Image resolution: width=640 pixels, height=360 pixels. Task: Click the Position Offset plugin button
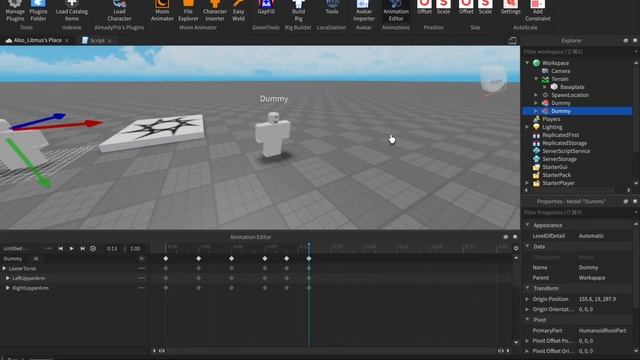click(424, 7)
